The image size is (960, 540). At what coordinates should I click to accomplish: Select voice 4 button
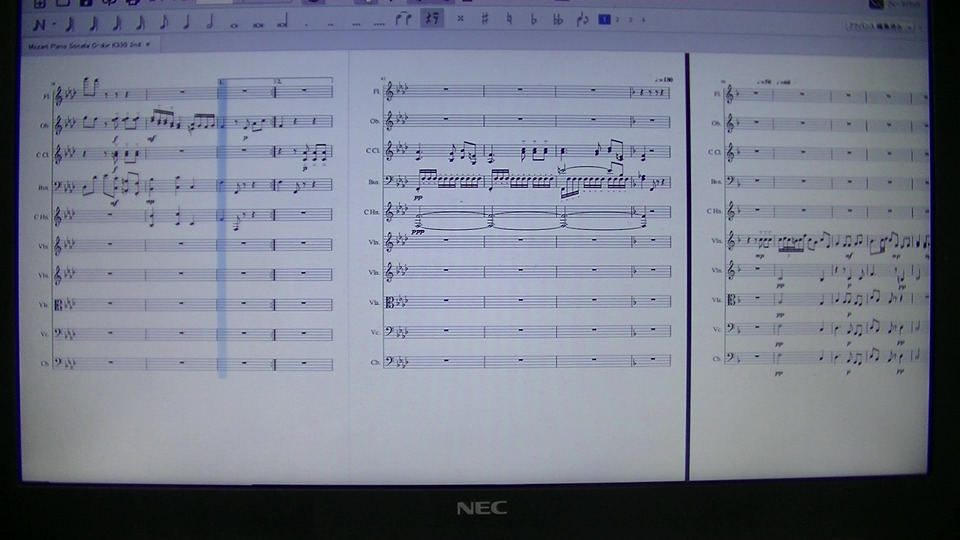643,20
